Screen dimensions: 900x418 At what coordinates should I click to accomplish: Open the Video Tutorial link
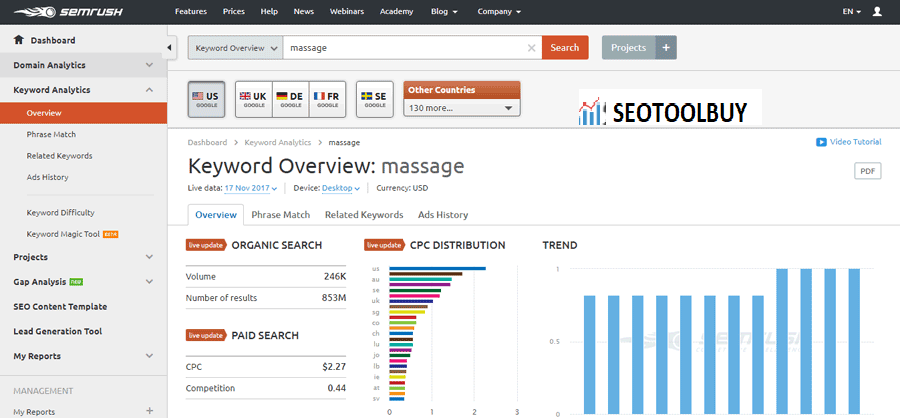point(855,142)
